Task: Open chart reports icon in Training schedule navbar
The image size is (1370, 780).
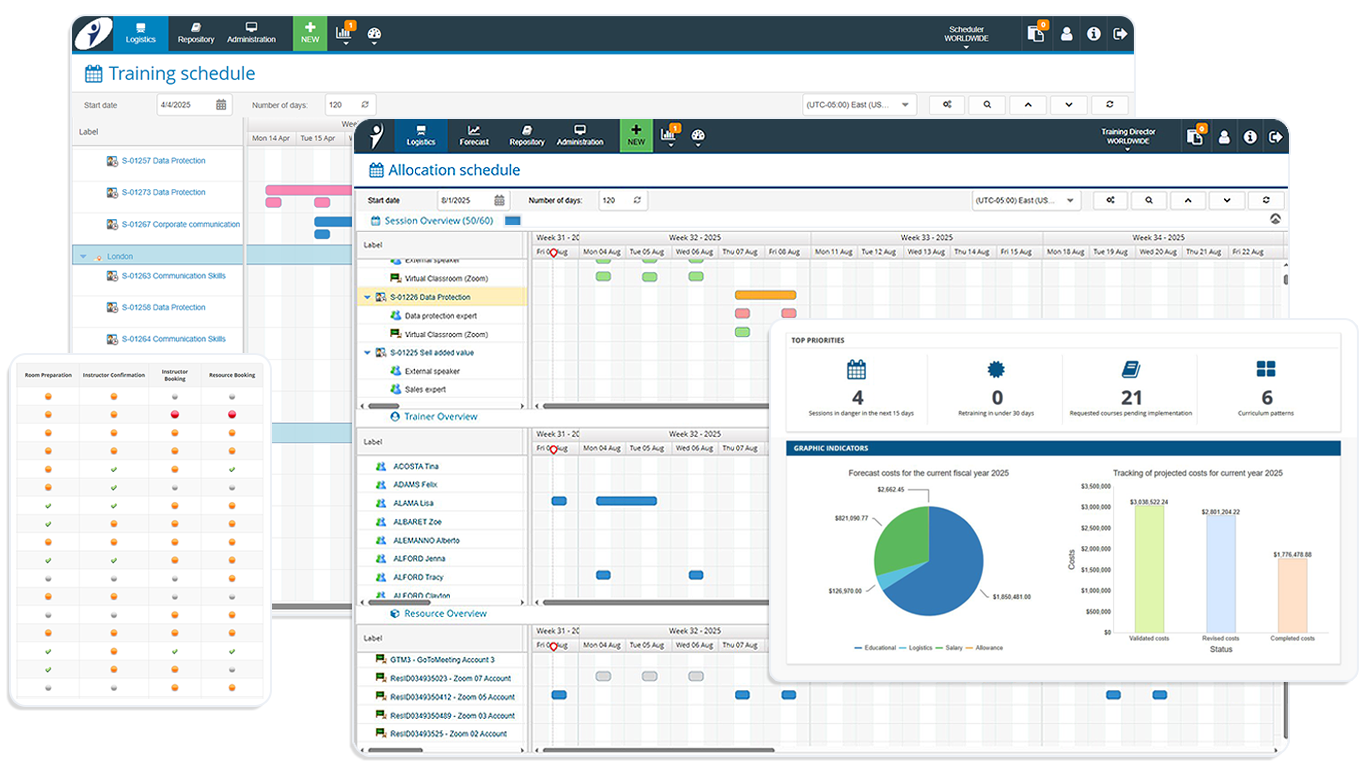Action: click(x=345, y=34)
